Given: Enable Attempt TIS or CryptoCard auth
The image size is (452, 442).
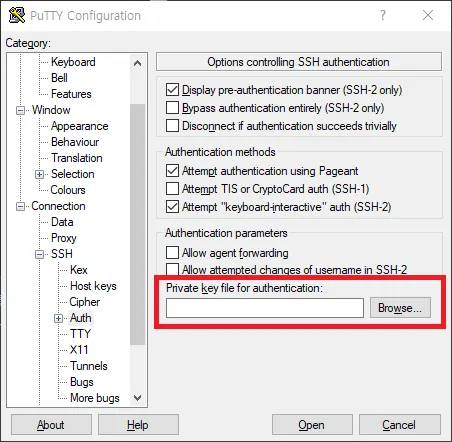Looking at the screenshot, I should 172,189.
